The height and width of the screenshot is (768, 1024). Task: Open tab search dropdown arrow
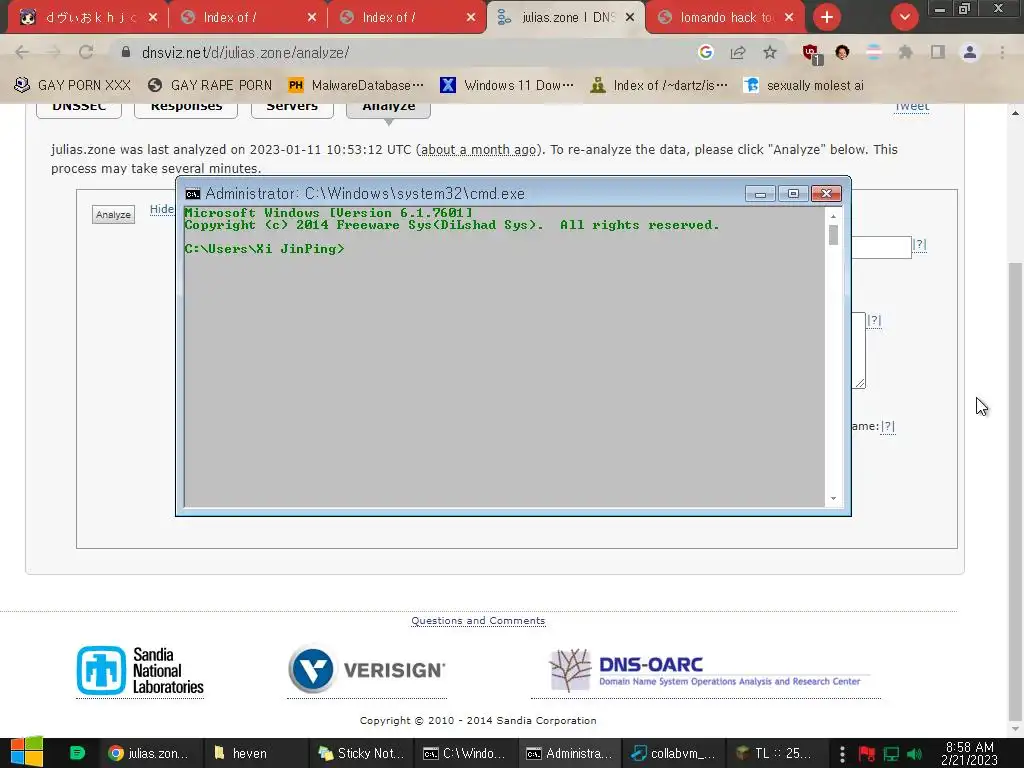(x=904, y=17)
